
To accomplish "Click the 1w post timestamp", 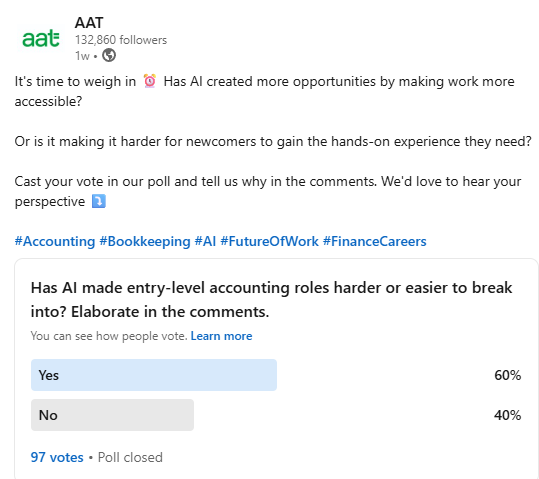I will tap(82, 56).
